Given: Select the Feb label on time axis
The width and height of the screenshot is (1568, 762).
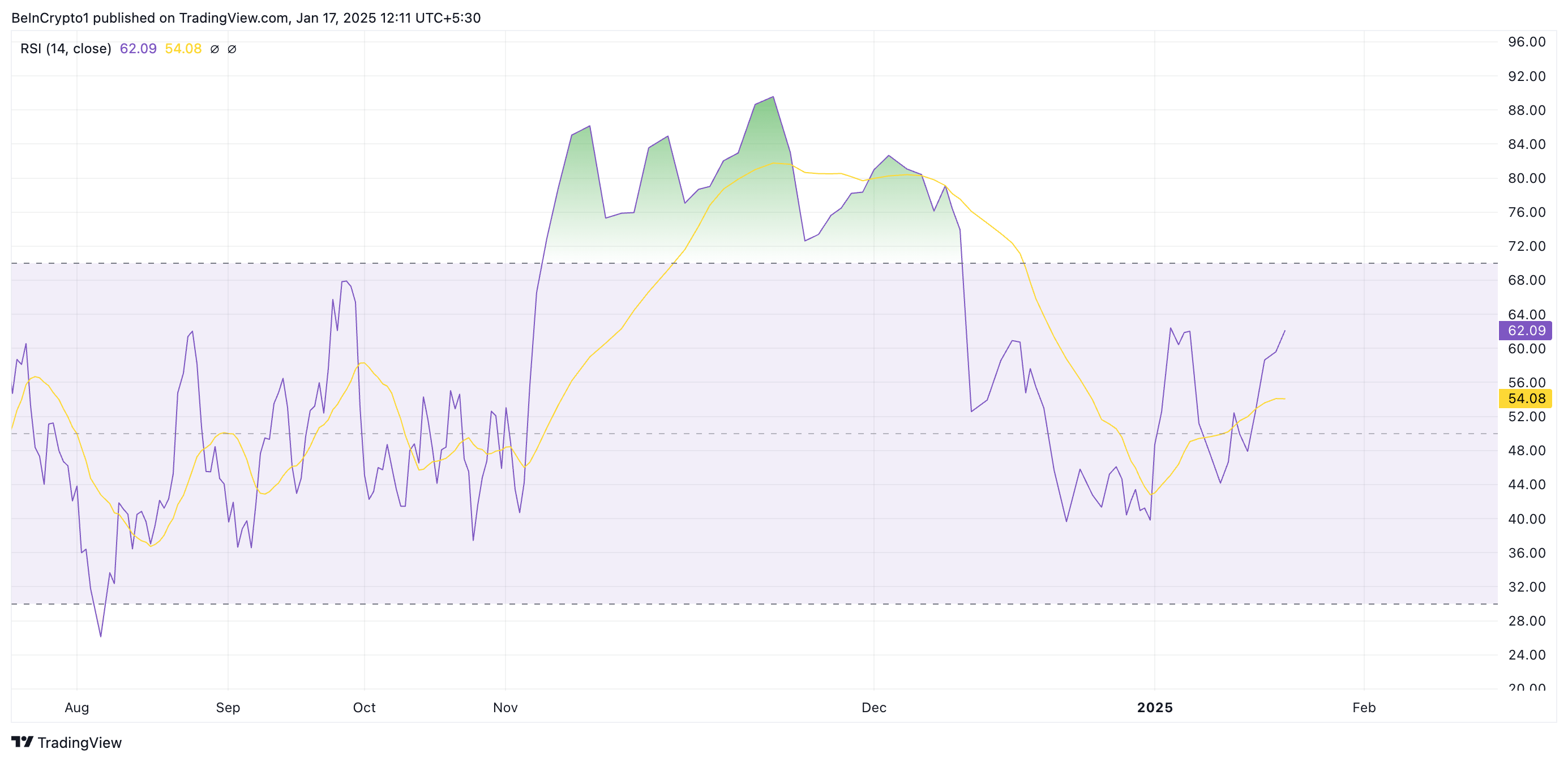Looking at the screenshot, I should 1364,707.
